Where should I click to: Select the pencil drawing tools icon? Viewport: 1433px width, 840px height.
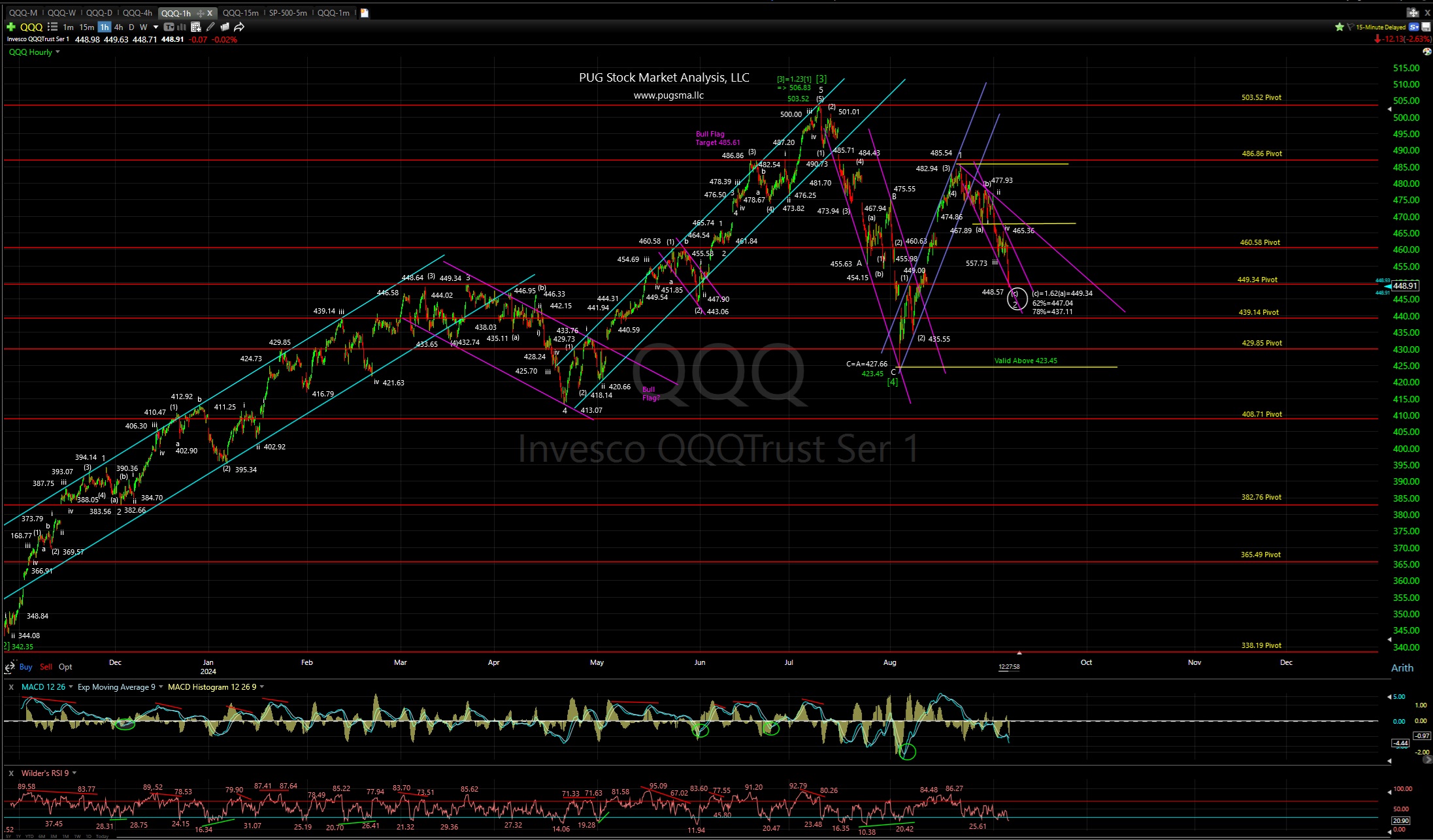pos(210,27)
